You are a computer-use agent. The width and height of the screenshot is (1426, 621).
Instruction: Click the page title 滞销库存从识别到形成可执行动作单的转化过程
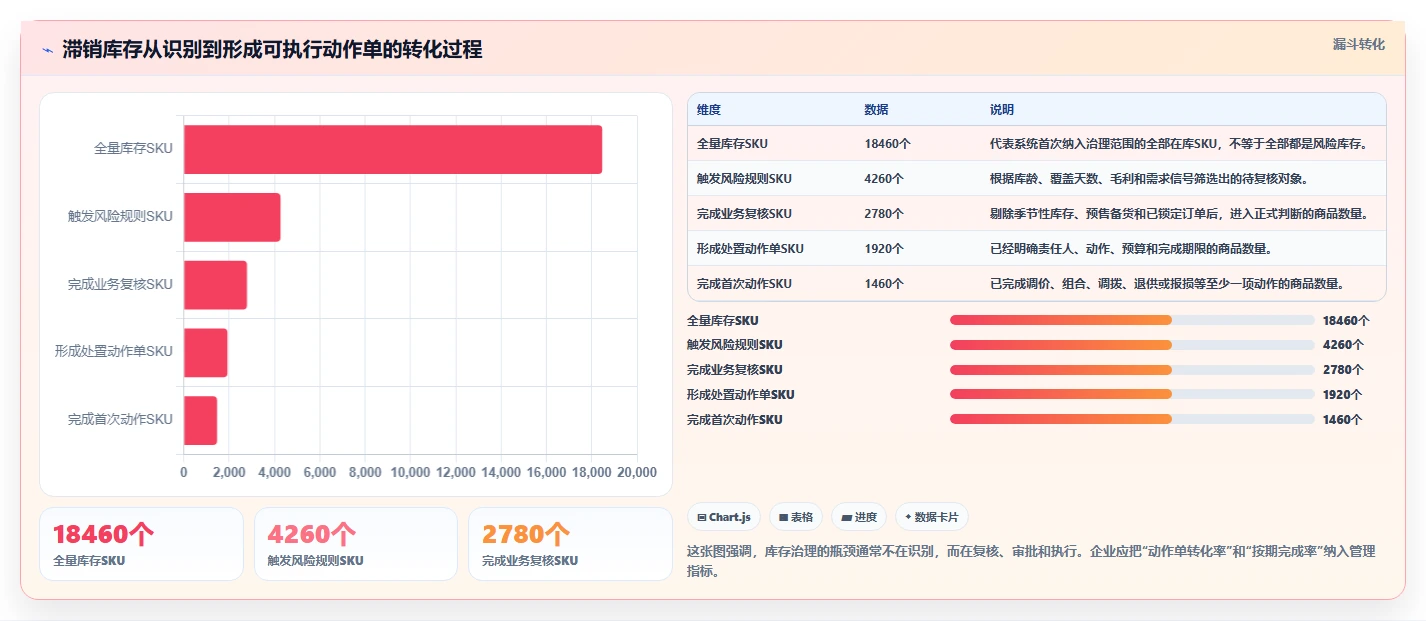272,50
